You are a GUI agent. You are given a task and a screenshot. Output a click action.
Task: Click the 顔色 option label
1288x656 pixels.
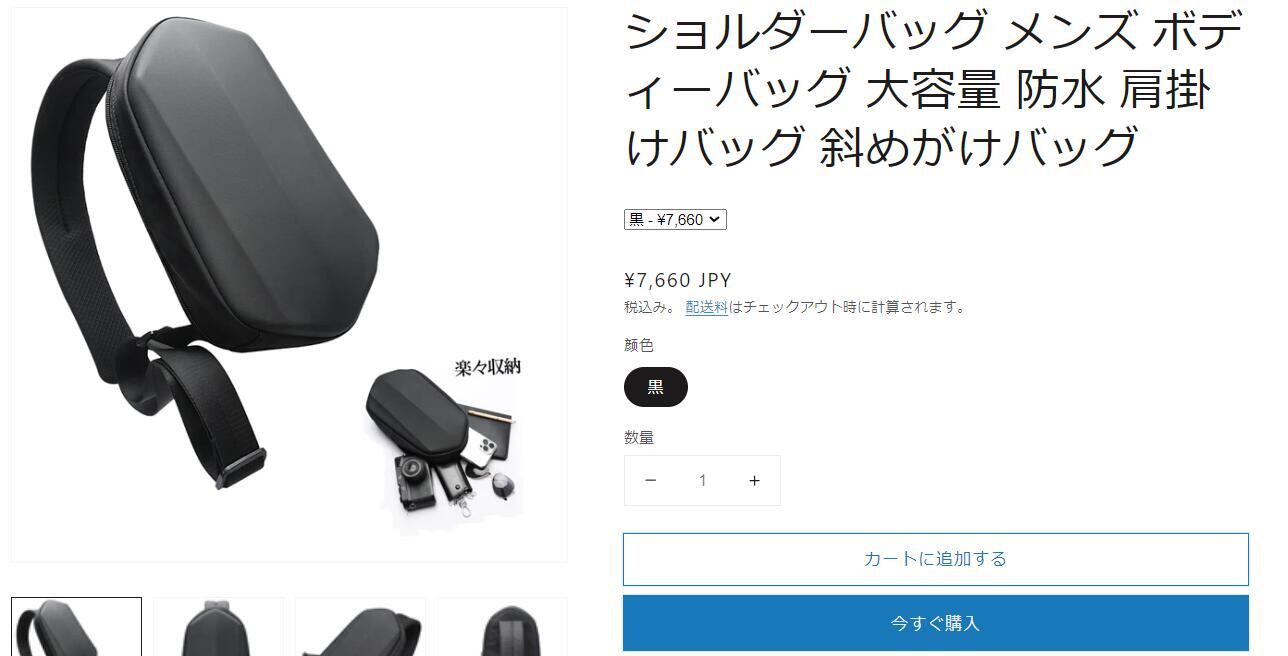click(x=639, y=345)
